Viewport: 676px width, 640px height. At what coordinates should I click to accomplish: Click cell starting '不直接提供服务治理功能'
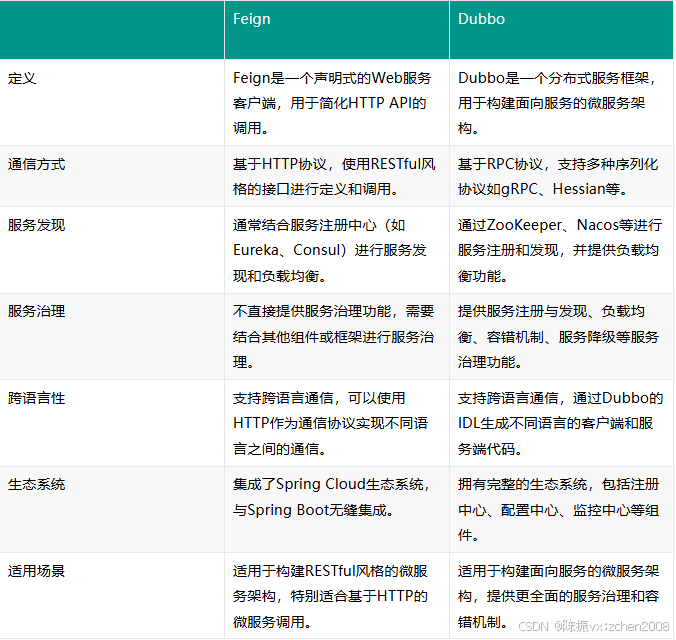(x=337, y=337)
